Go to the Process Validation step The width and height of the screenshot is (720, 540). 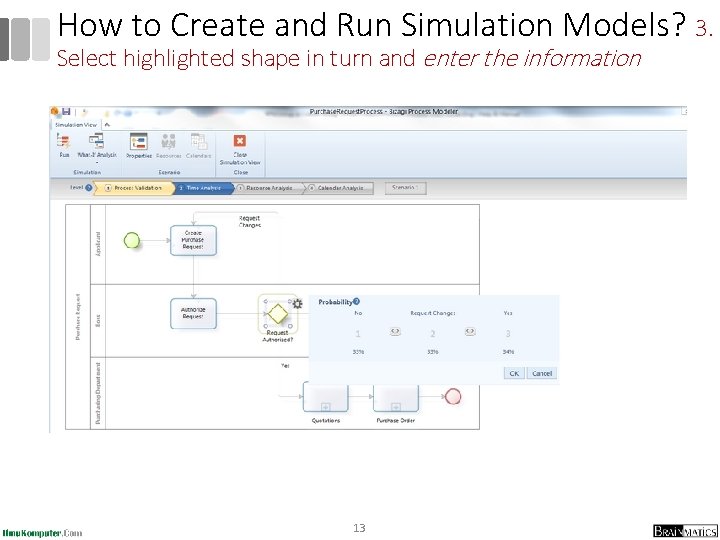(x=133, y=188)
